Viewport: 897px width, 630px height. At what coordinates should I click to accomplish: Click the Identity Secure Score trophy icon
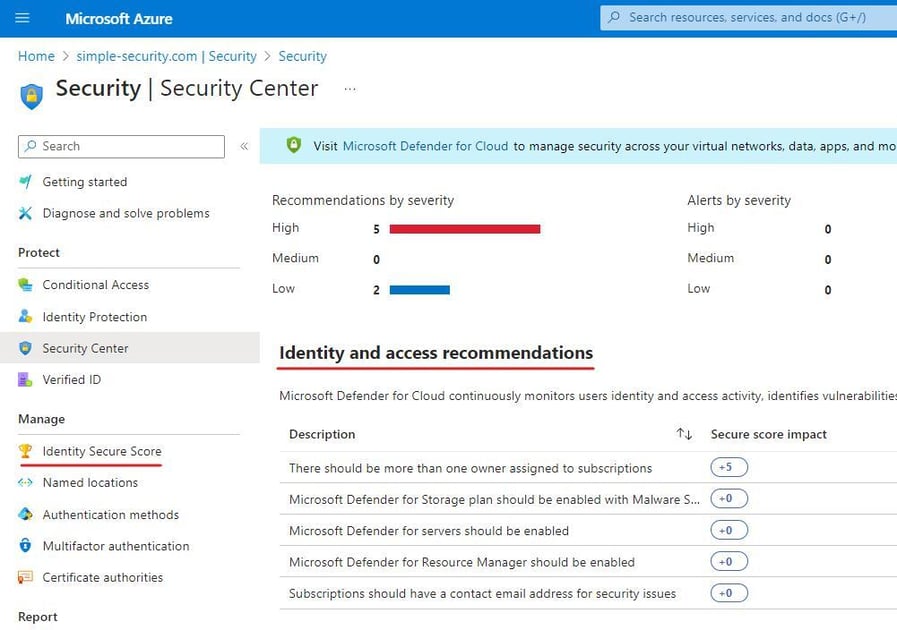(25, 451)
